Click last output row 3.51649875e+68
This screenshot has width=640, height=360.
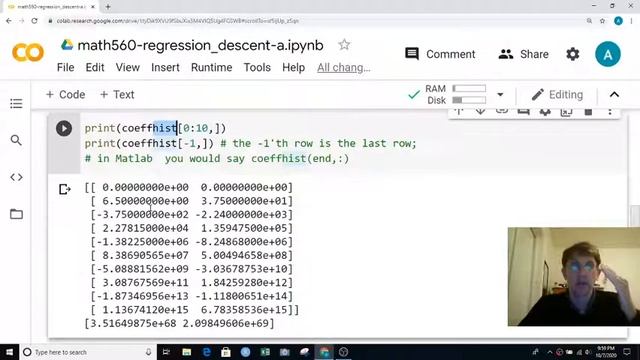point(179,323)
